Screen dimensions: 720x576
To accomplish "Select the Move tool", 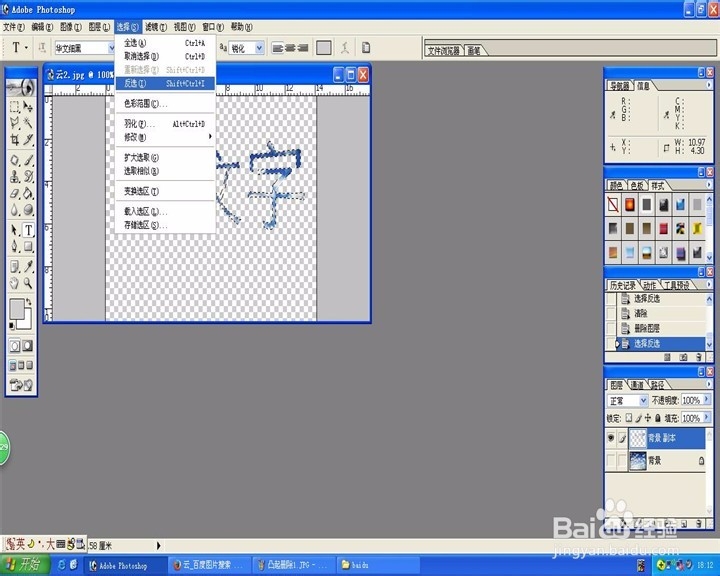I will (x=28, y=107).
